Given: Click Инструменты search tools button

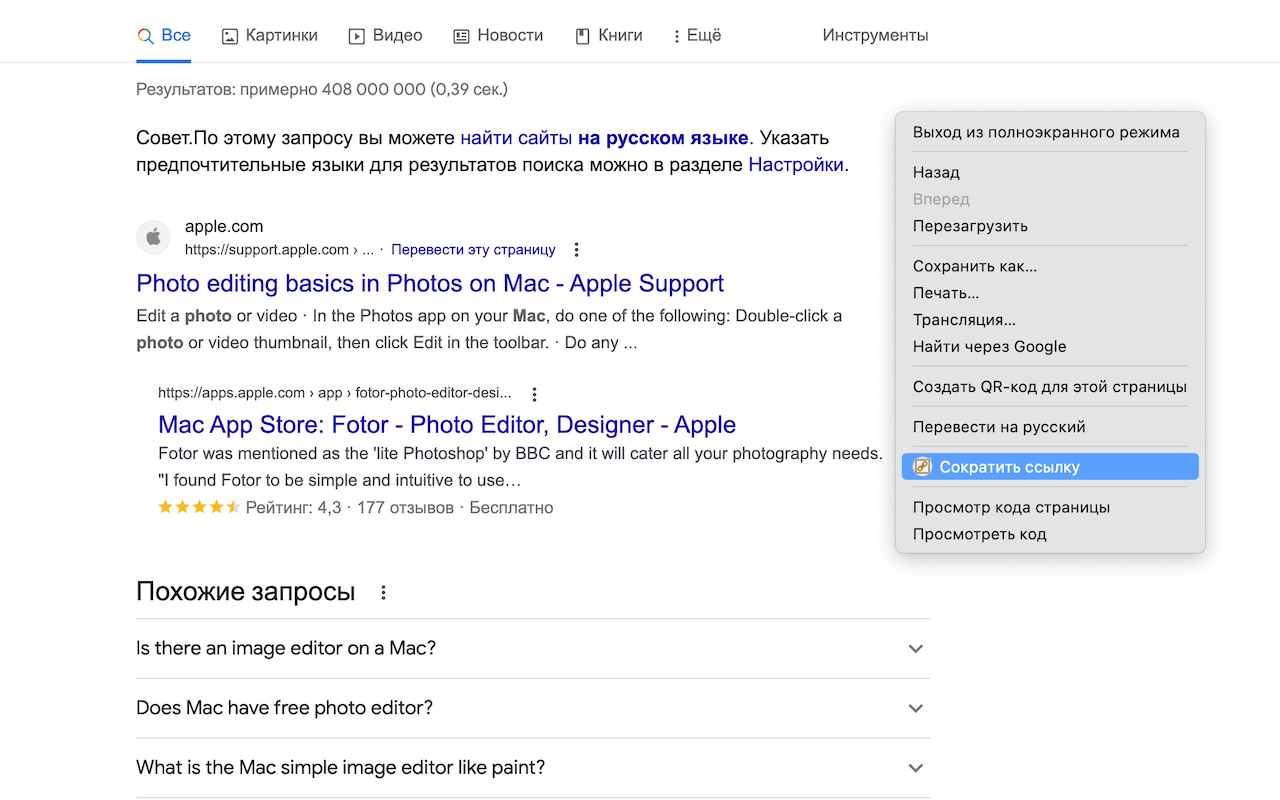Looking at the screenshot, I should (875, 36).
